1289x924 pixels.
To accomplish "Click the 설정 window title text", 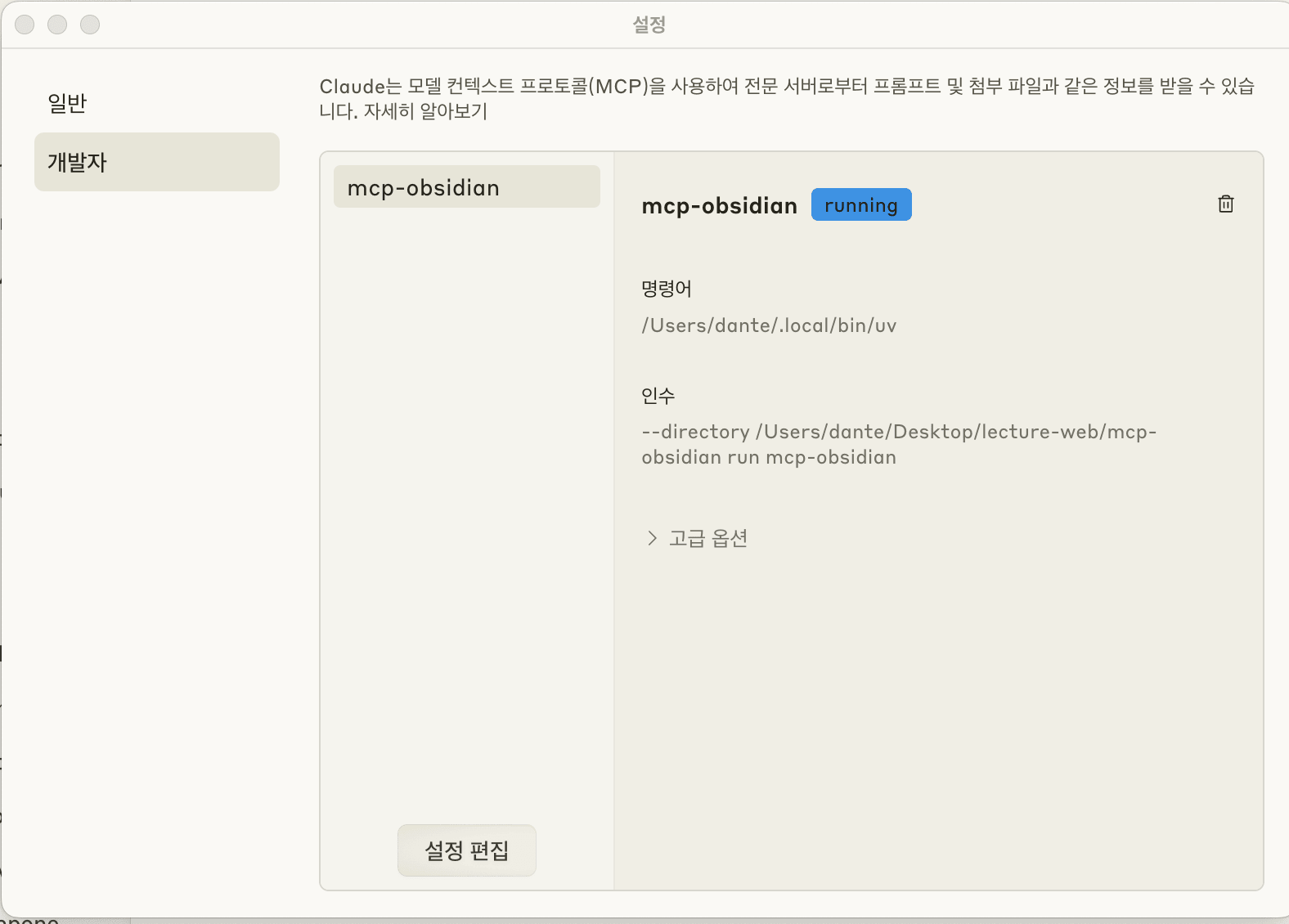I will (x=649, y=25).
